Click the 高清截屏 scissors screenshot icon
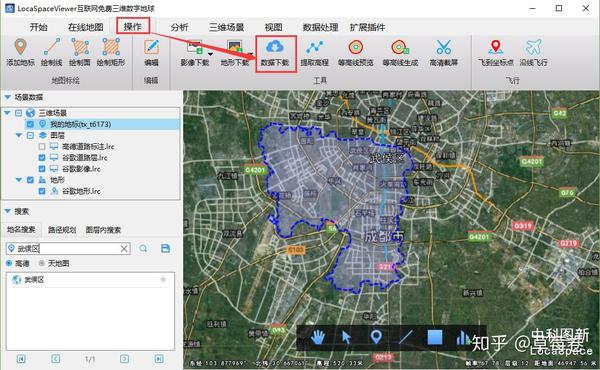600x370 pixels. click(443, 47)
